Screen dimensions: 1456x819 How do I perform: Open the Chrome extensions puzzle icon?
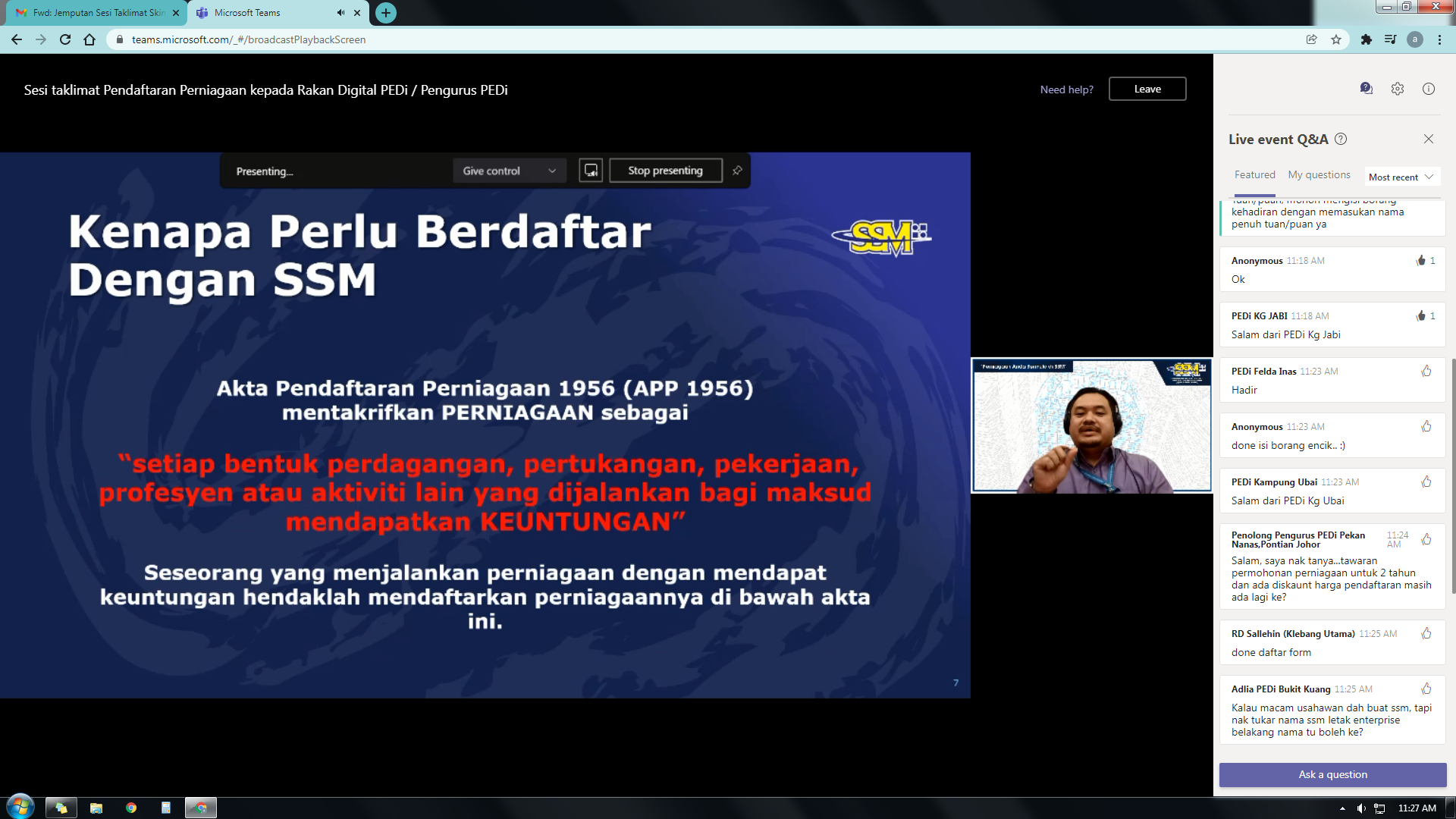click(1366, 39)
